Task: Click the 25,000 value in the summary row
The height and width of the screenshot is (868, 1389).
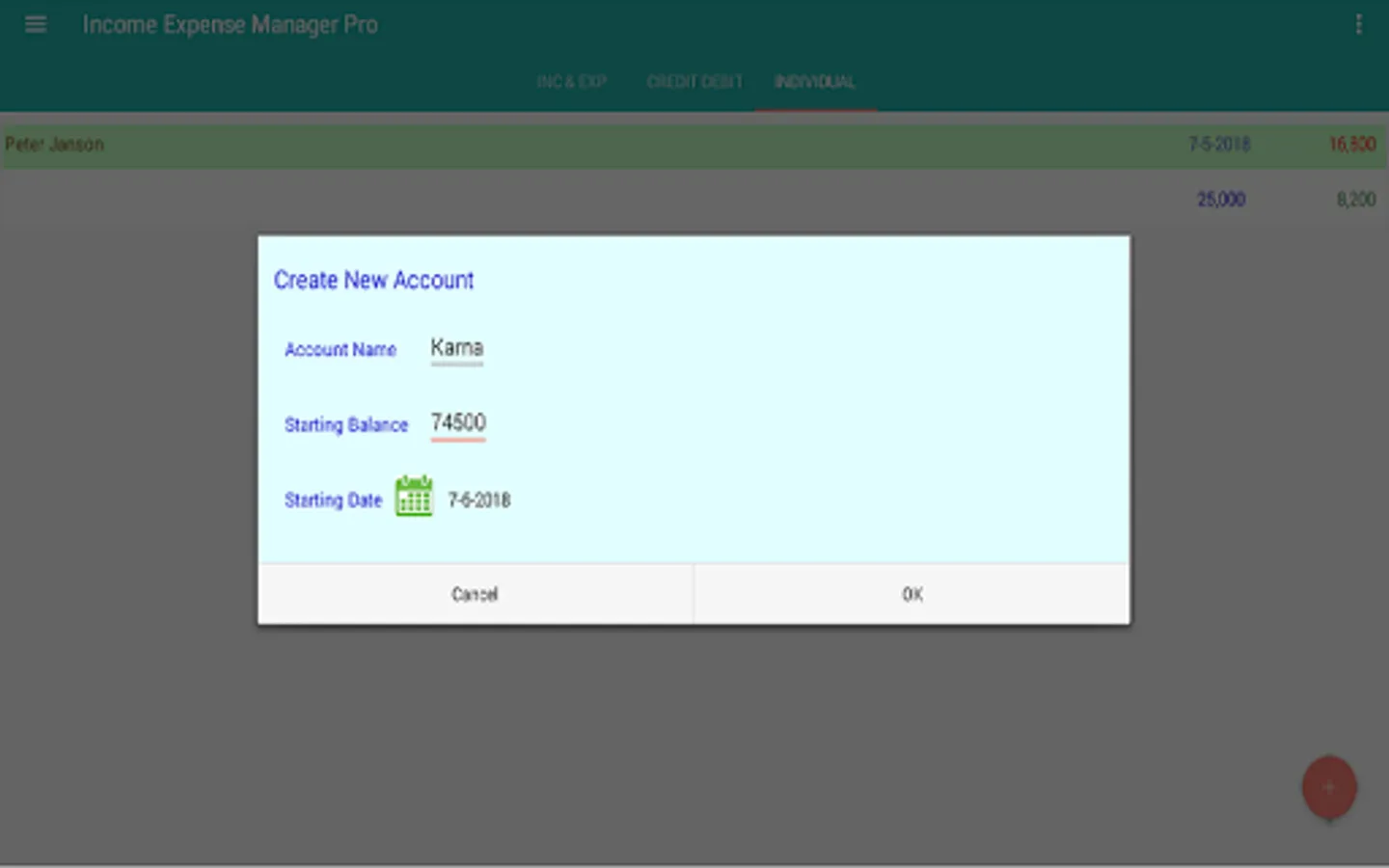Action: click(x=1220, y=199)
